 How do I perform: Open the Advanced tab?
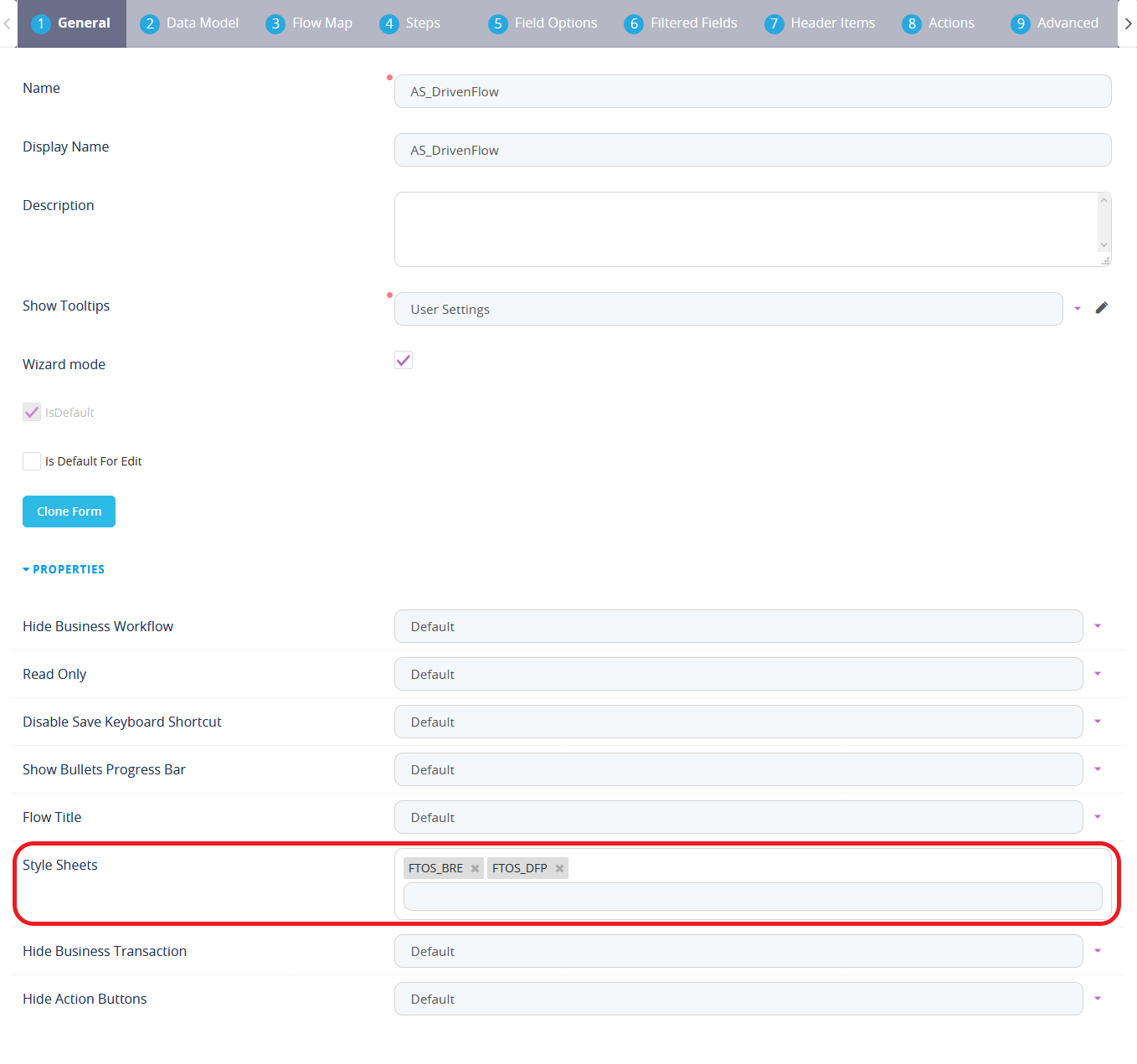pos(1054,23)
